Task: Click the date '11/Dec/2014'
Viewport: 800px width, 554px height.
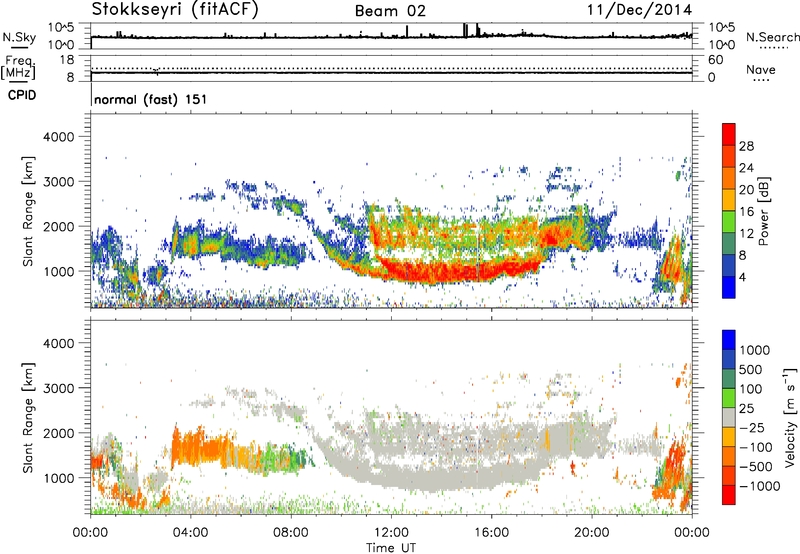Action: [x=639, y=9]
